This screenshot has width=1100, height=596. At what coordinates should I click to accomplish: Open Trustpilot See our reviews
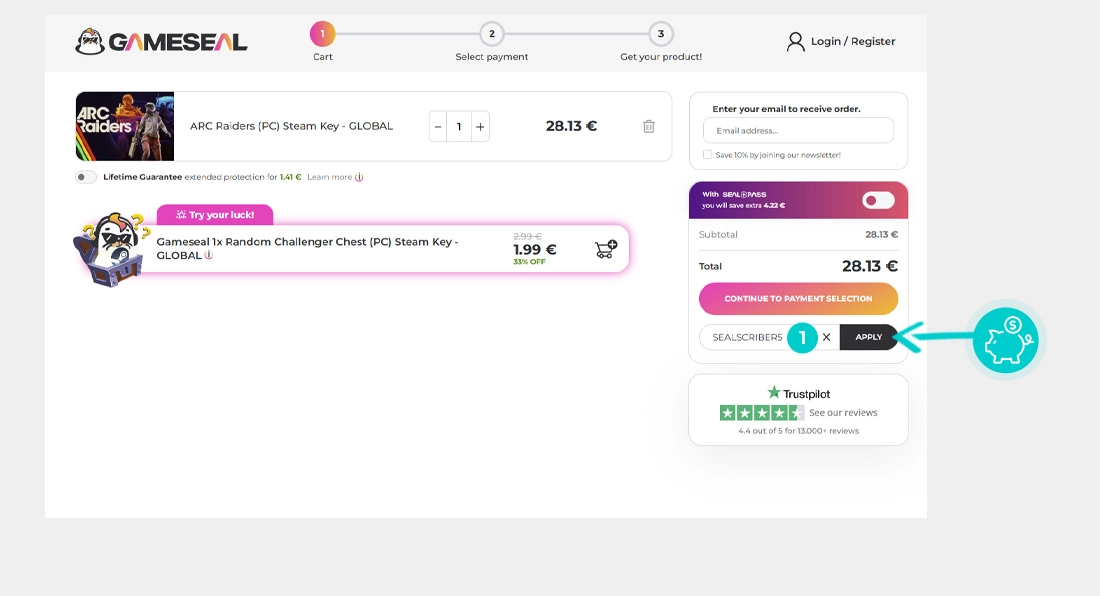843,413
